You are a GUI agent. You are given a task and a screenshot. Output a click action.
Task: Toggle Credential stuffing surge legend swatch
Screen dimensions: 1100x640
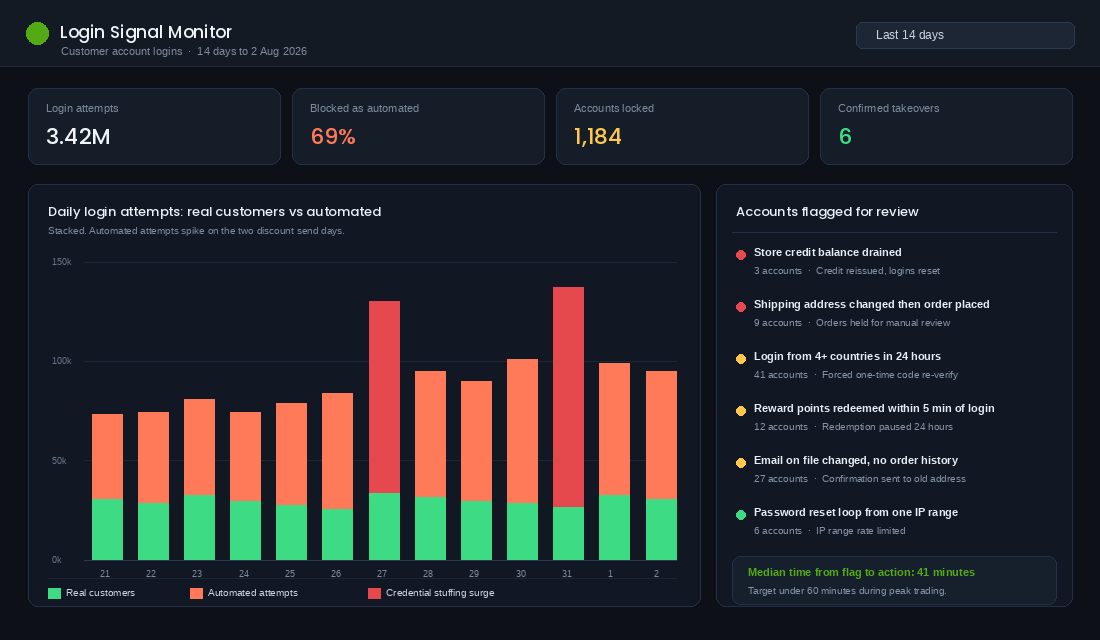point(375,593)
